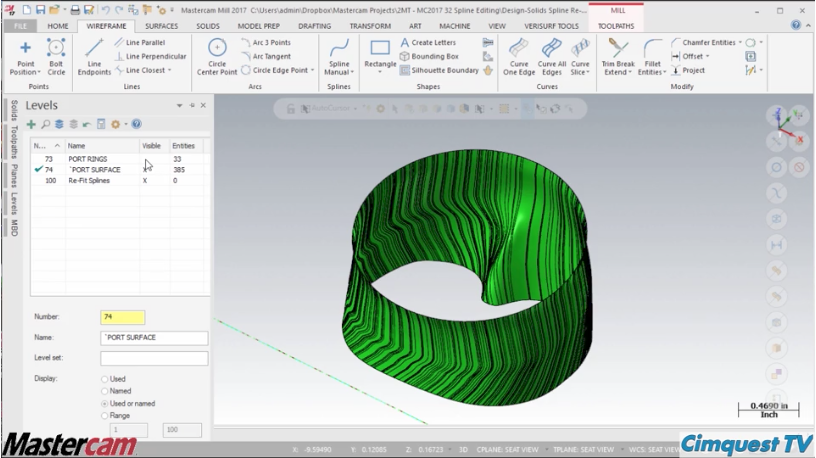
Task: Choose the Circle Center Point tool
Action: 217,57
